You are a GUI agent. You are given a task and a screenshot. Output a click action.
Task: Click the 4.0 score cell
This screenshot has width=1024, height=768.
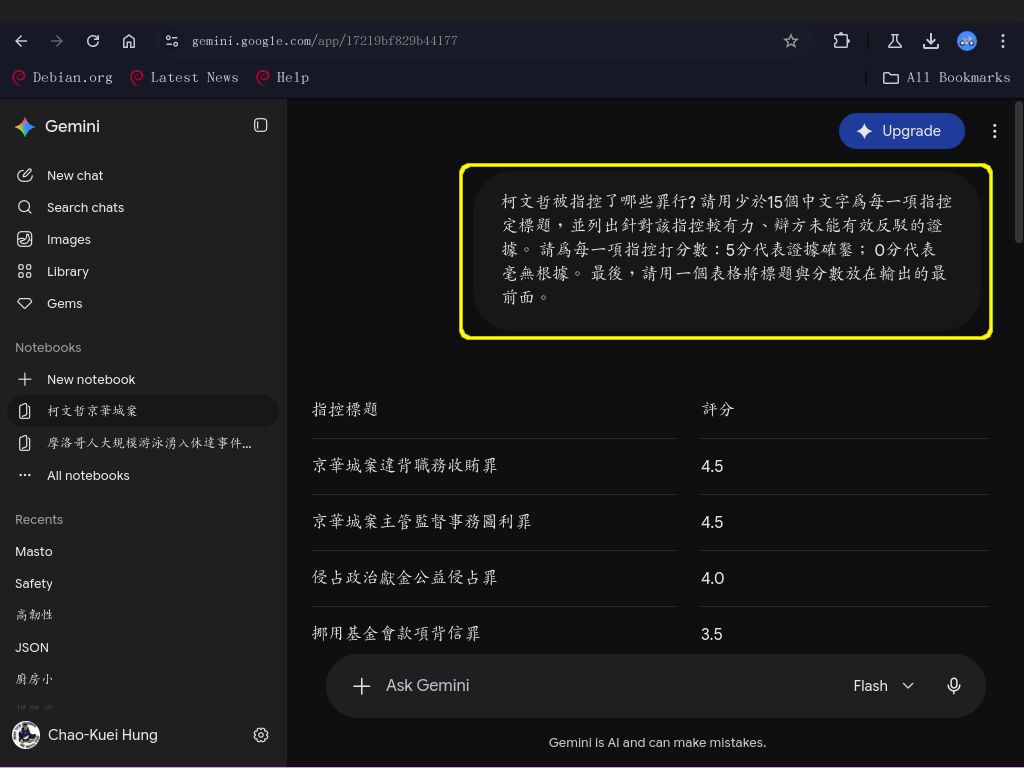[712, 579]
